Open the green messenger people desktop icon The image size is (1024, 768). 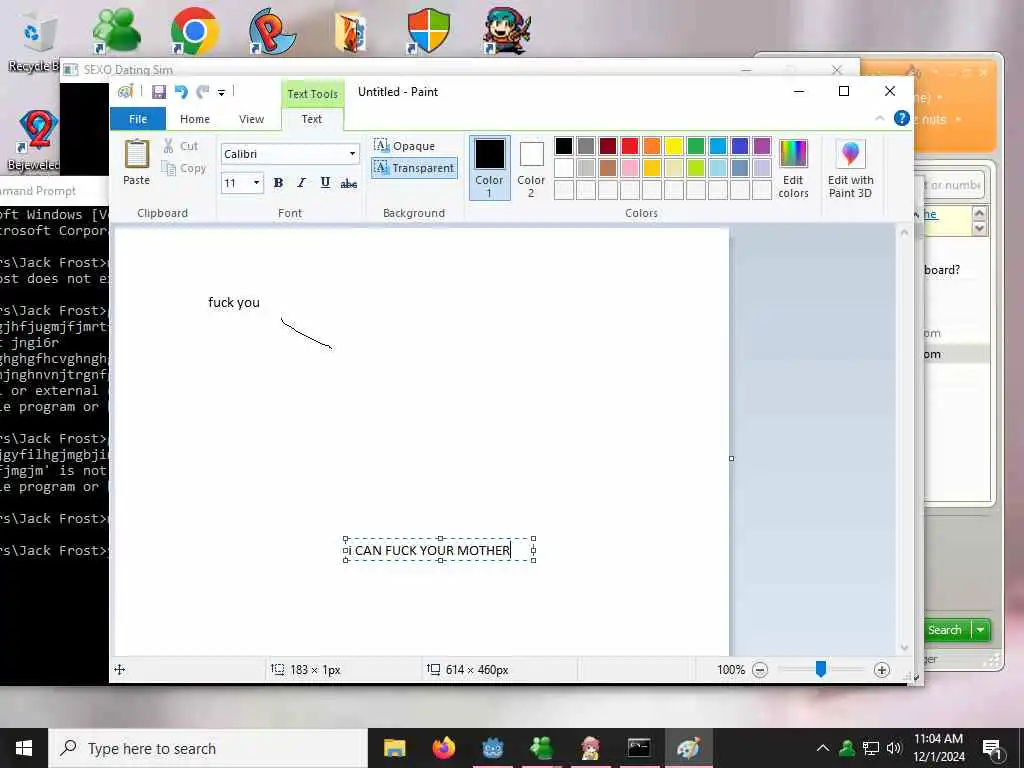(x=116, y=31)
